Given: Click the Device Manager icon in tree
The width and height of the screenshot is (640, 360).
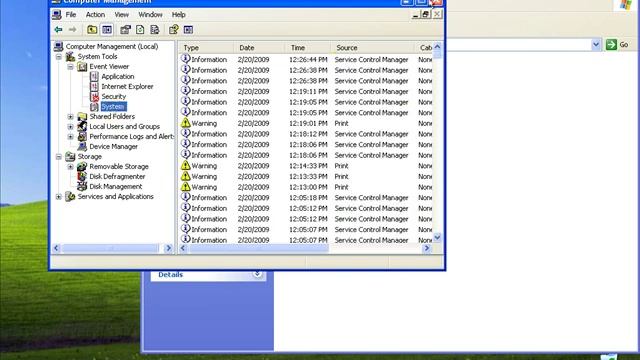Looking at the screenshot, I should (82, 147).
